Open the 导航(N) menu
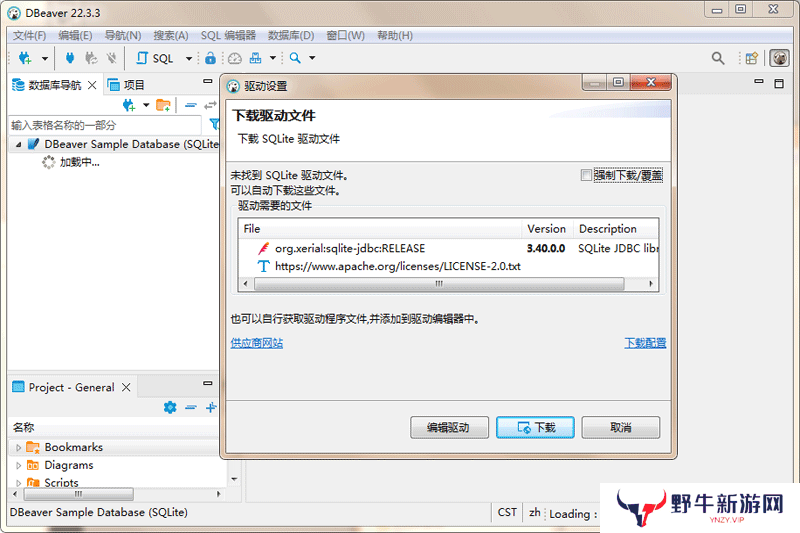Screen dimensions: 800x533 coord(123,36)
